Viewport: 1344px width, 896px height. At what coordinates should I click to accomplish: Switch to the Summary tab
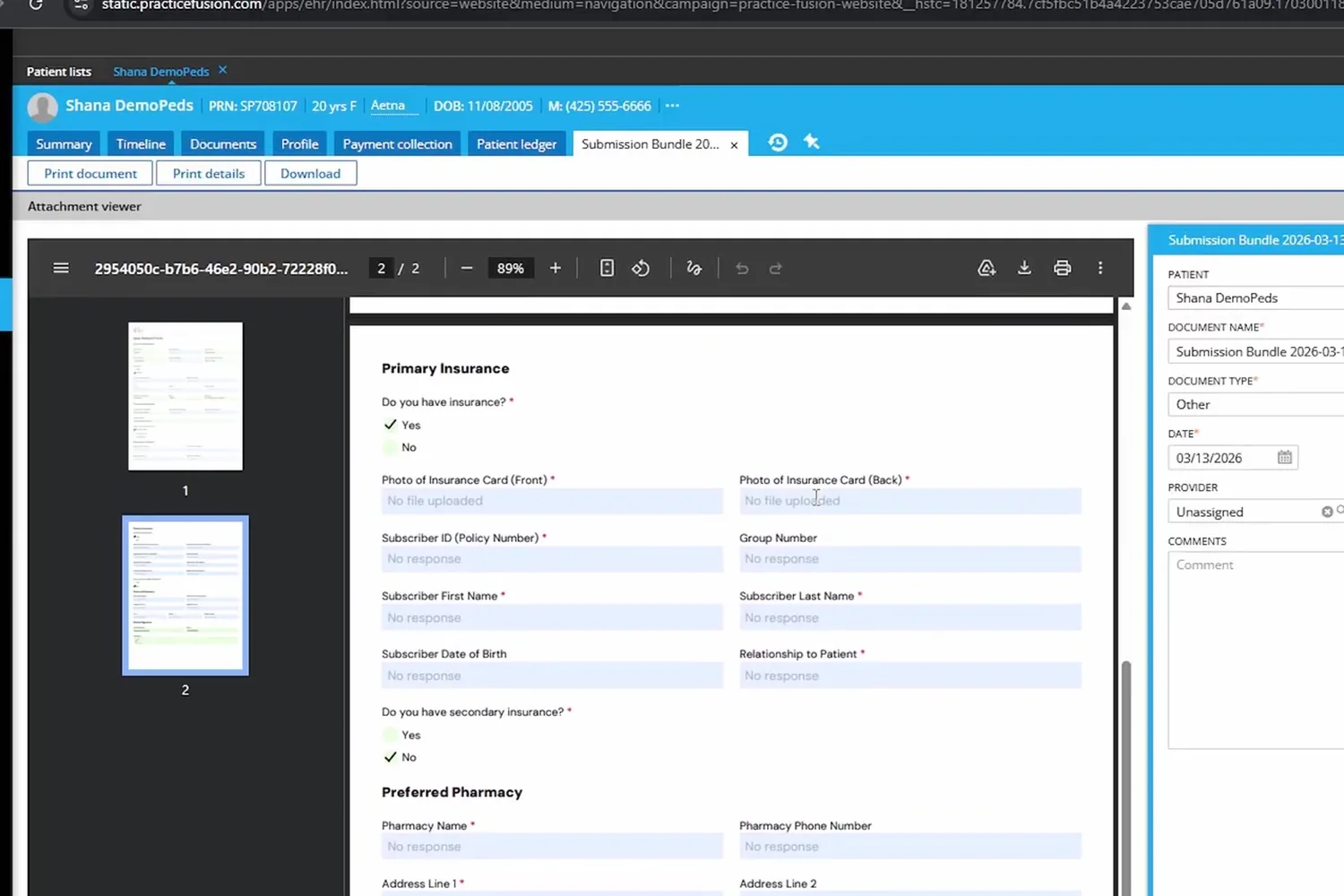(64, 143)
